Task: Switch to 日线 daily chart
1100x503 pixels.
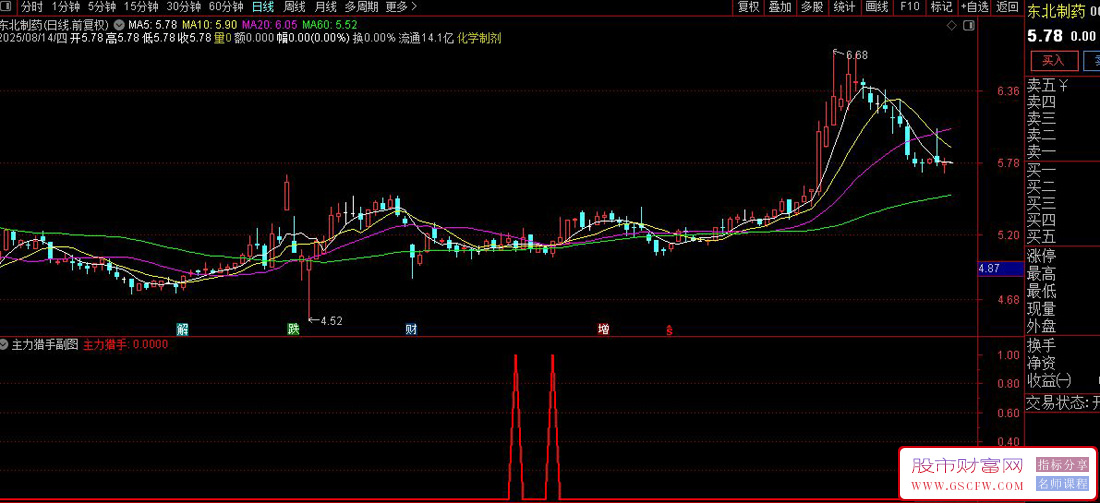Action: [x=263, y=7]
